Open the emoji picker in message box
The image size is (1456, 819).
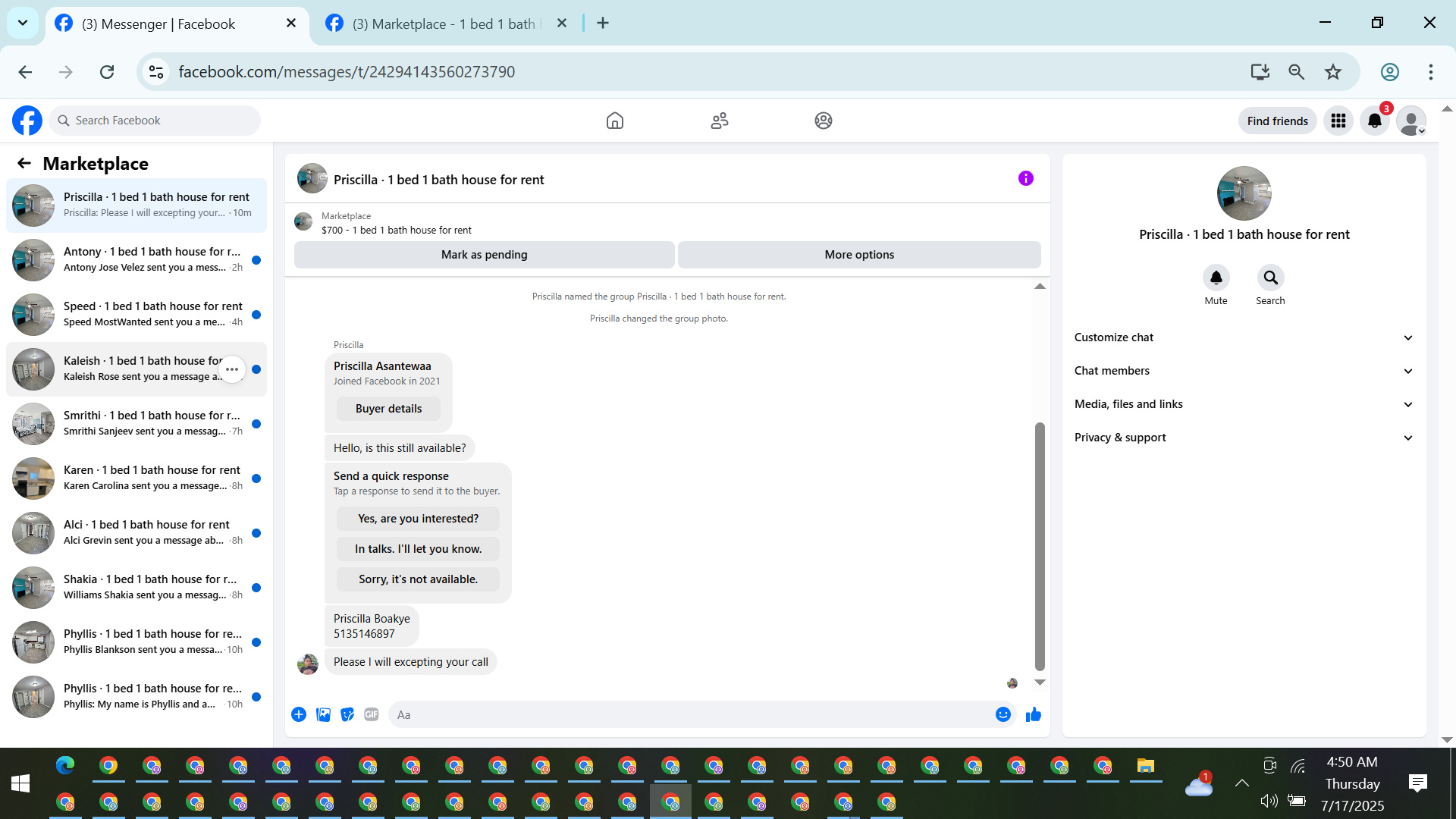1003,714
